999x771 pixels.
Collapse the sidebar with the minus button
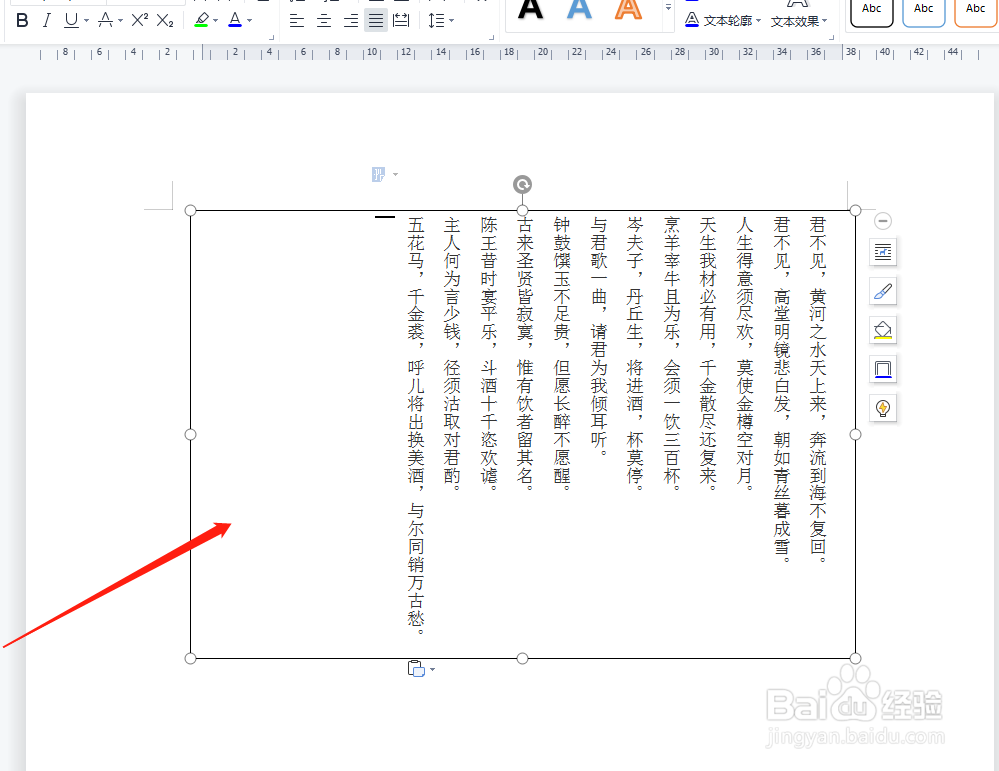point(882,220)
